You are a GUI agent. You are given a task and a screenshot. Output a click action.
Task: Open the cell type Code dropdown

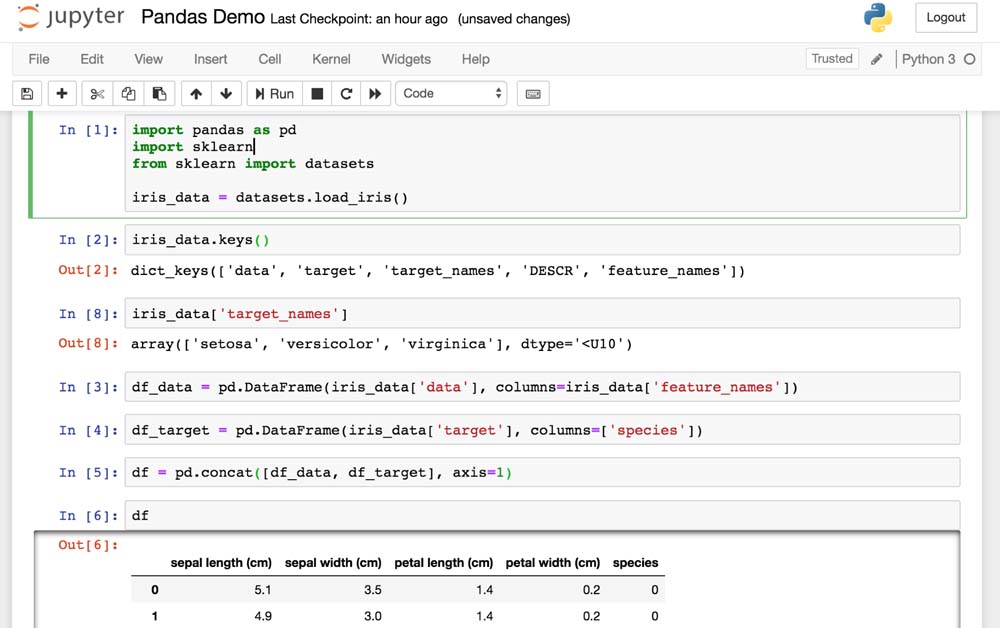pyautogui.click(x=452, y=94)
